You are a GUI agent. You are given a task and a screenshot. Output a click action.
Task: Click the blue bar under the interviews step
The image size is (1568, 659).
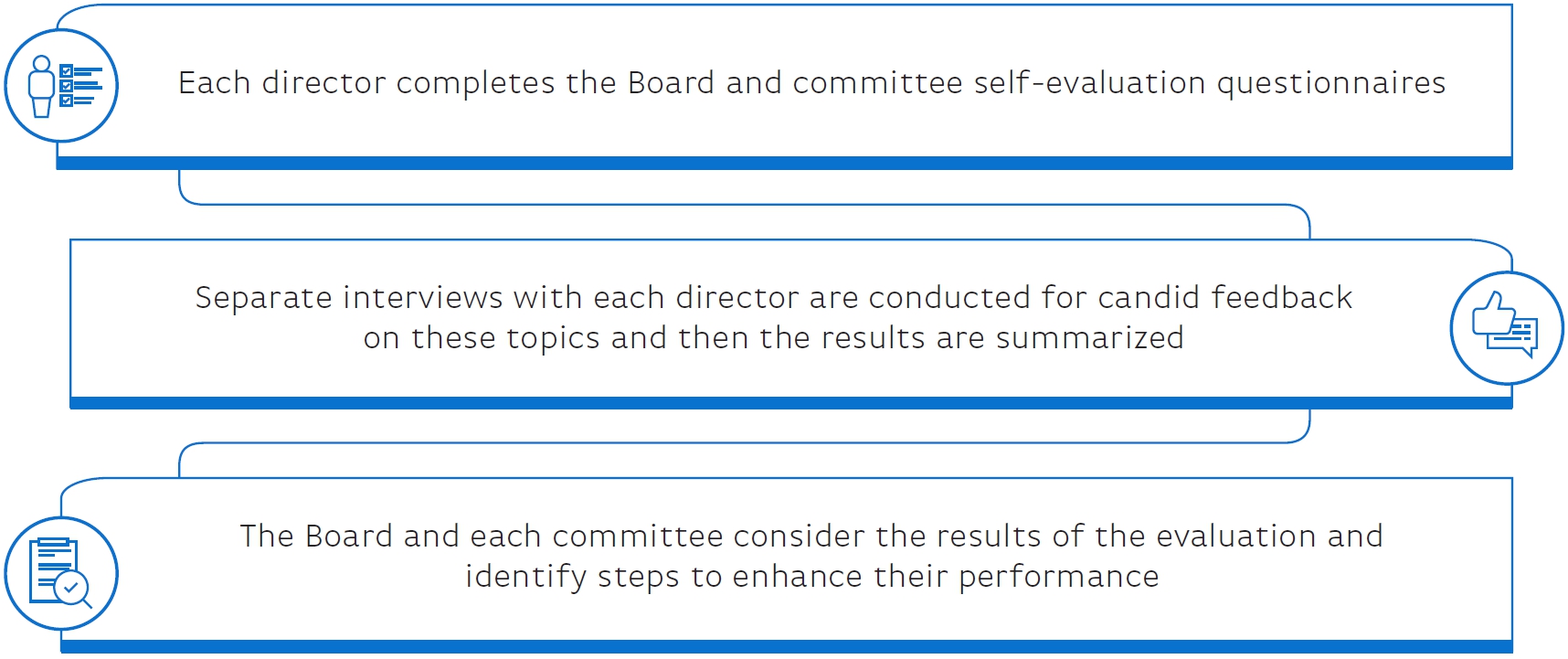pyautogui.click(x=791, y=403)
